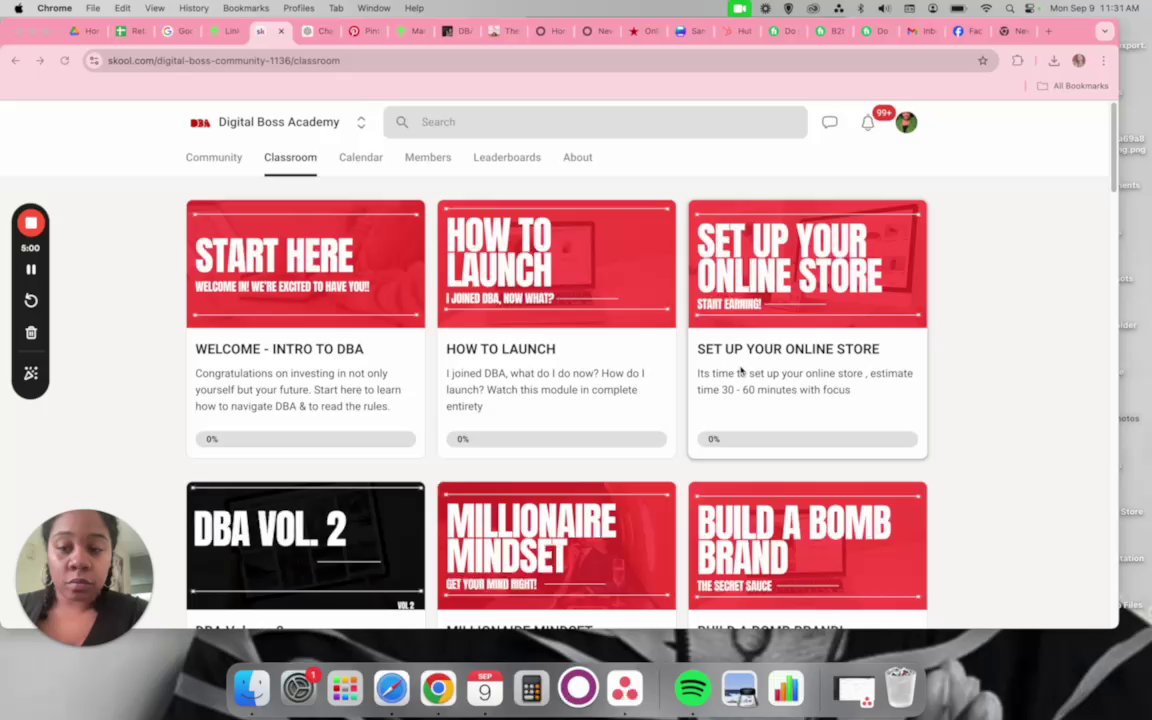1152x720 pixels.
Task: Open the SET UP YOUR ONLINE STORE thumbnail
Action: click(807, 264)
